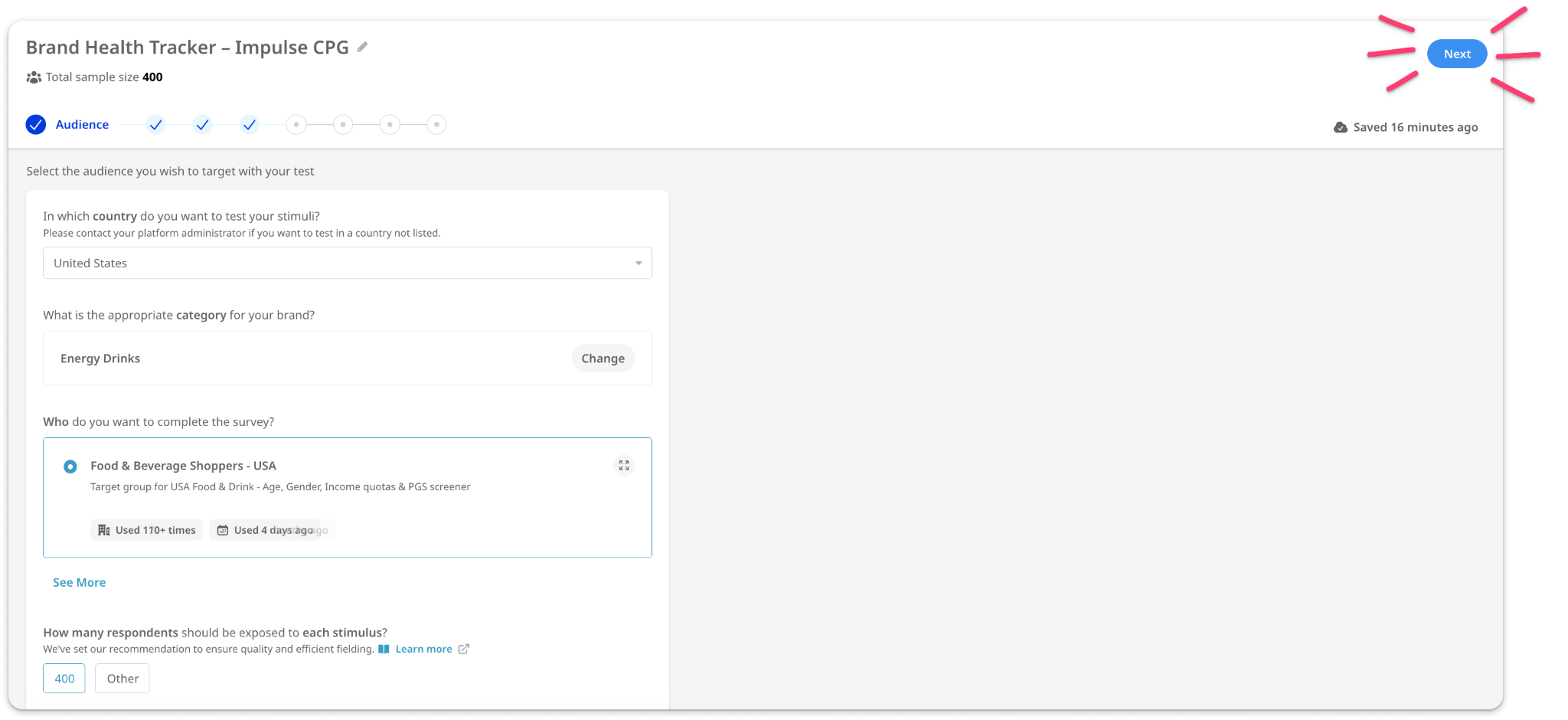This screenshot has width=1568, height=720.
Task: Open the Learn more link
Action: click(423, 649)
